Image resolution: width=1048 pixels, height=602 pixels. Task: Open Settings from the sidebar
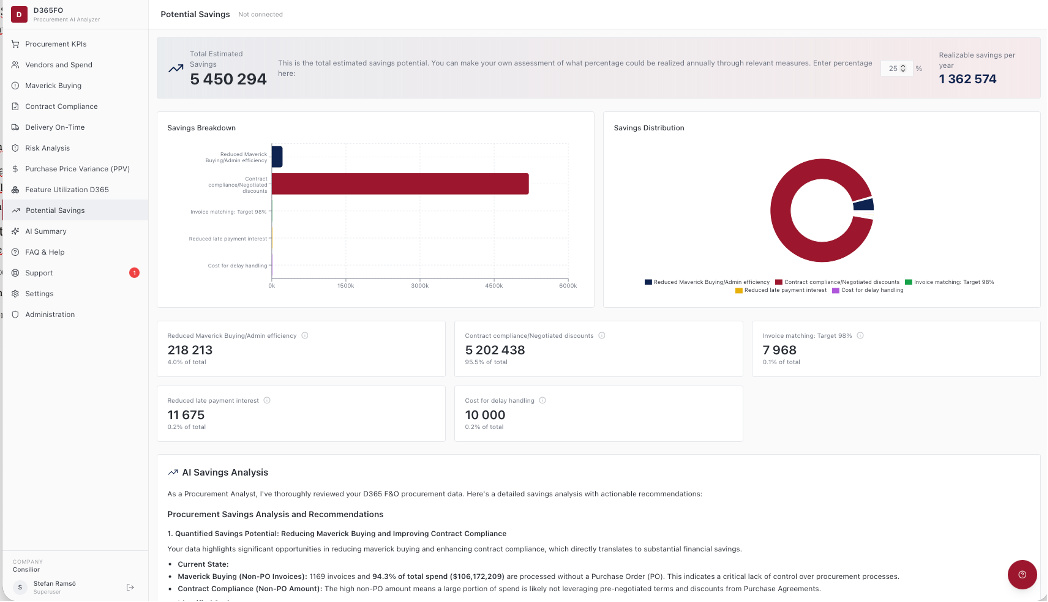(40, 294)
